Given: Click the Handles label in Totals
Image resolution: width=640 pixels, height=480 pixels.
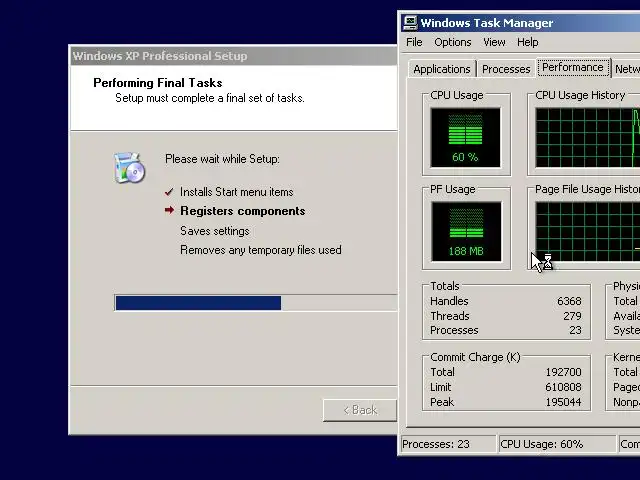Looking at the screenshot, I should pyautogui.click(x=449, y=301).
